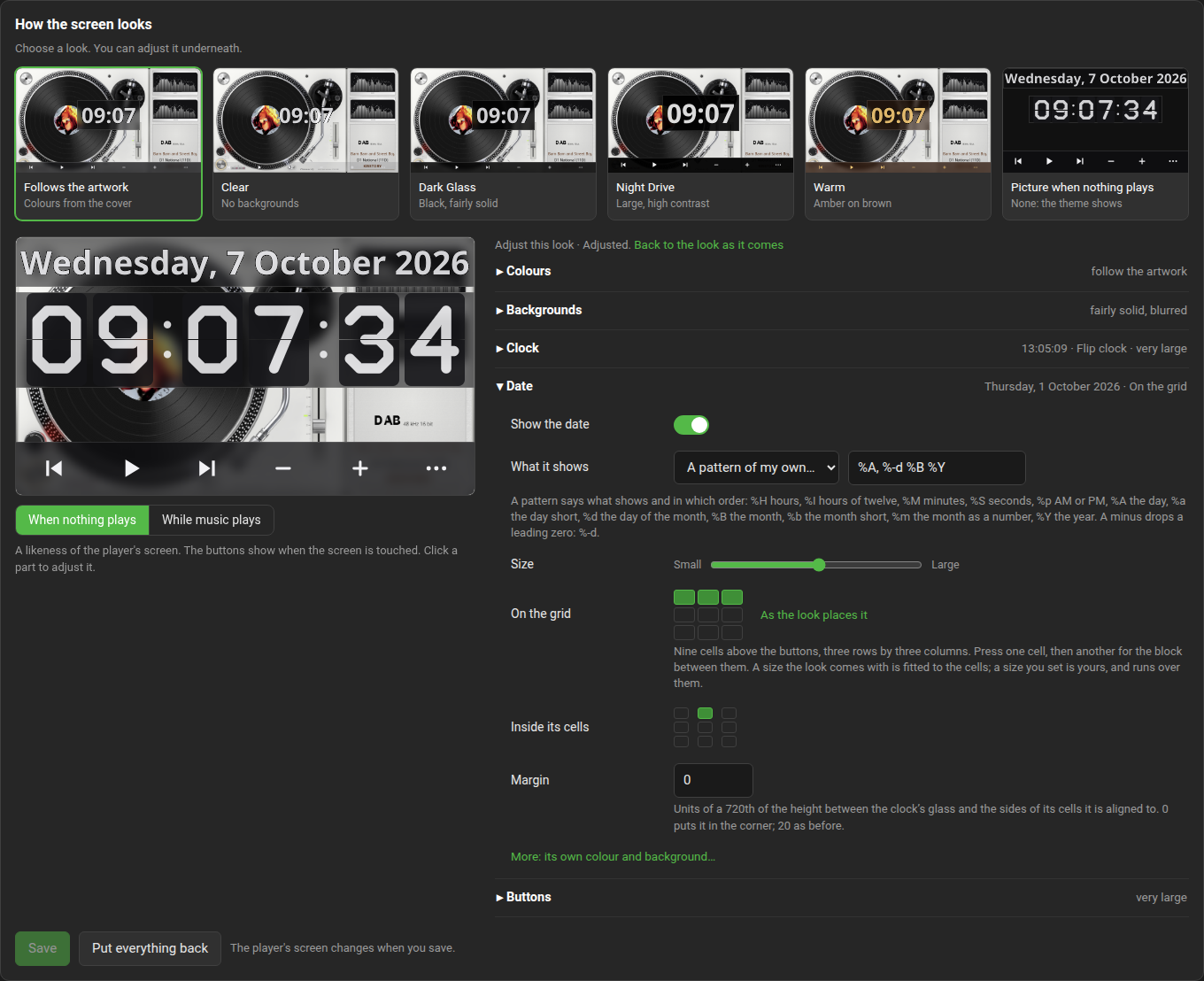The image size is (1204, 981).
Task: Focus the date pattern text field
Action: (937, 467)
